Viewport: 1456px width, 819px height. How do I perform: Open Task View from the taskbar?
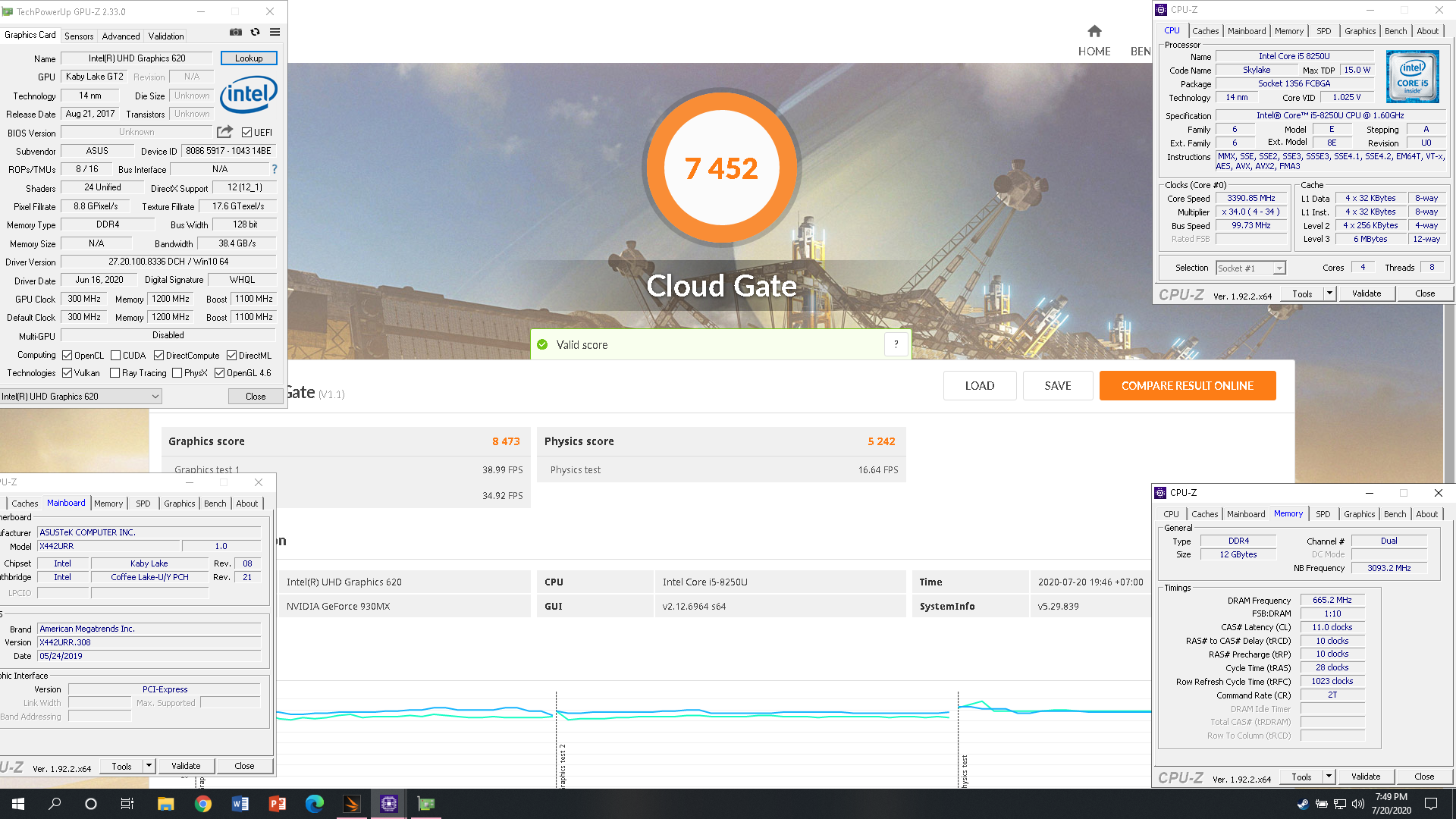127,804
